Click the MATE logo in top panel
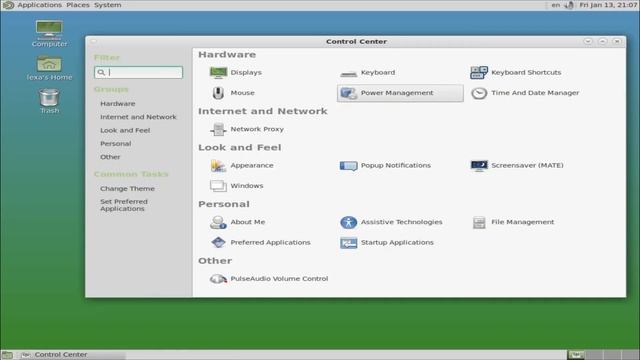The height and width of the screenshot is (360, 640). (8, 5)
